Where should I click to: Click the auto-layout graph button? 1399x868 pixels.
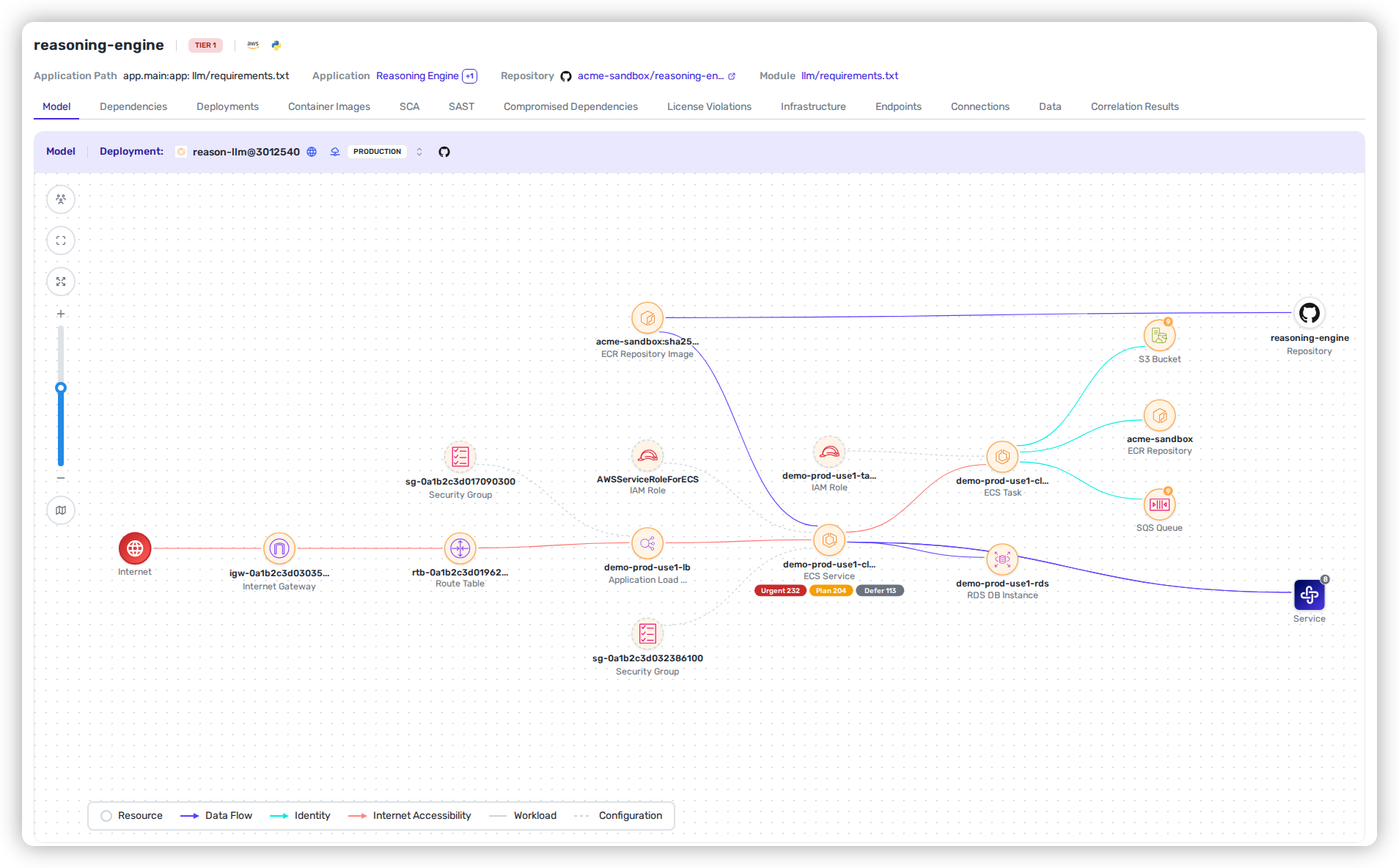[x=61, y=199]
